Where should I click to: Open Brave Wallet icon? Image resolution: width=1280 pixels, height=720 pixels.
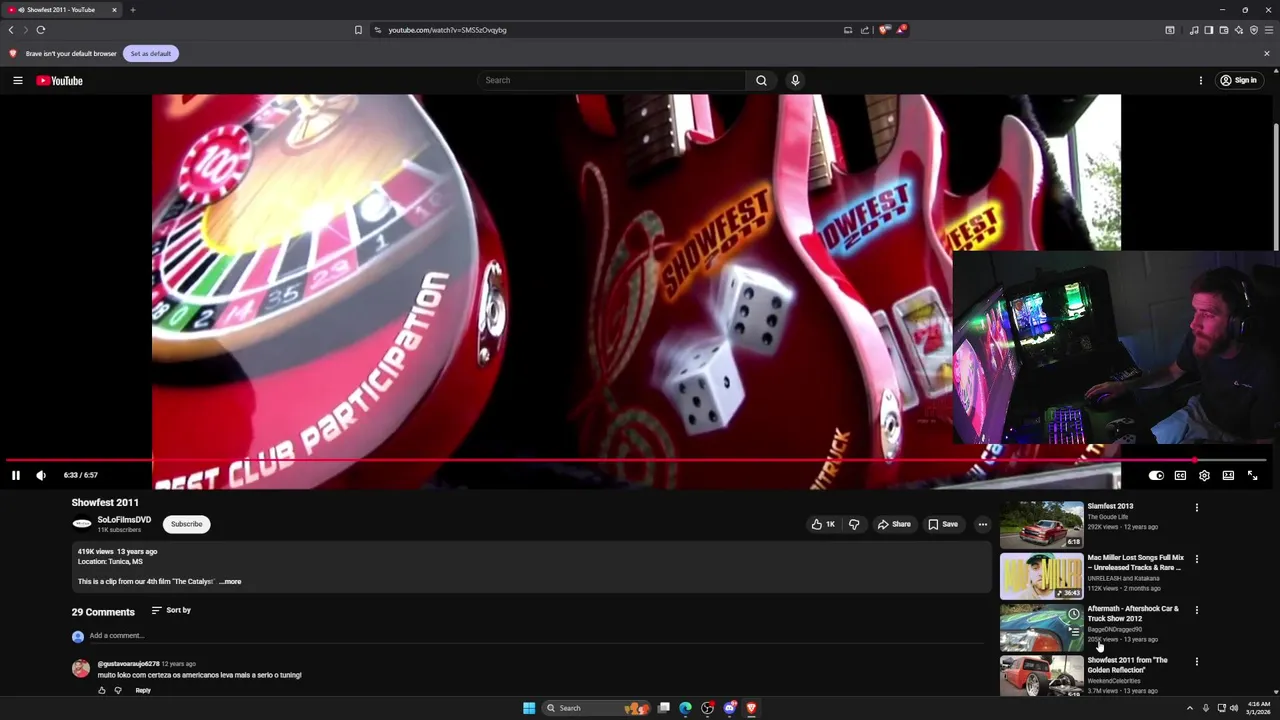(x=1224, y=30)
